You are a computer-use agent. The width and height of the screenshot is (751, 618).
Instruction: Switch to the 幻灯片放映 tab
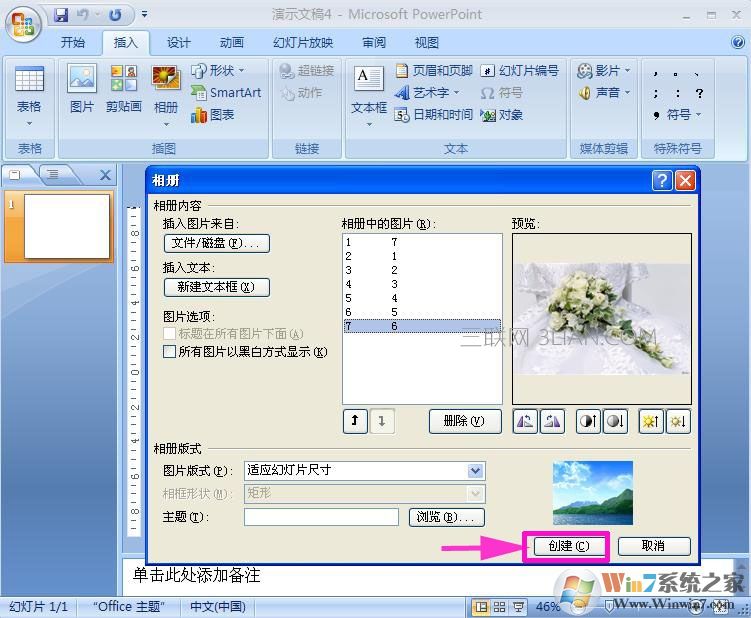coord(303,43)
